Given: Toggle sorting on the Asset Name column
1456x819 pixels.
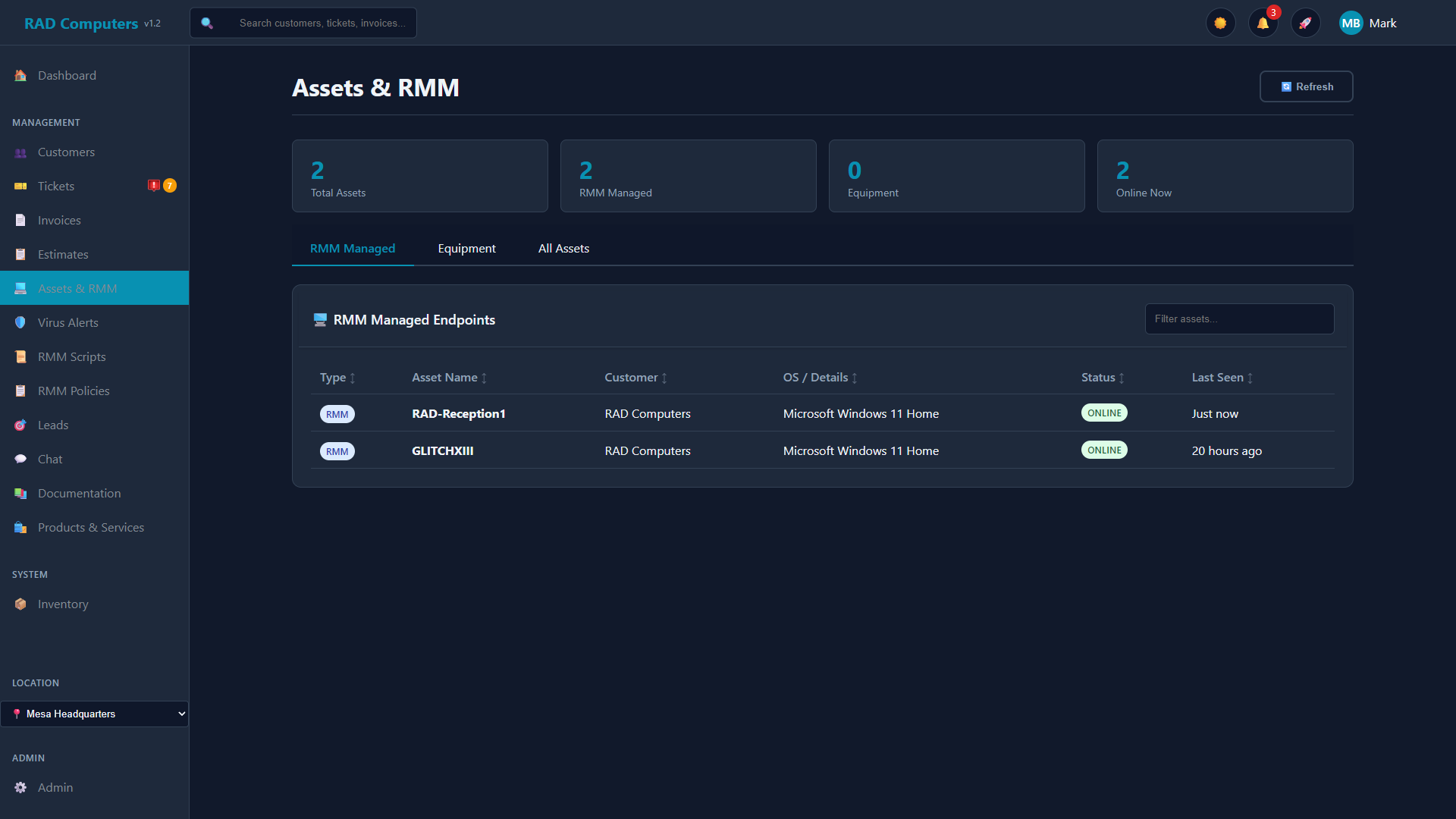Looking at the screenshot, I should coord(485,378).
